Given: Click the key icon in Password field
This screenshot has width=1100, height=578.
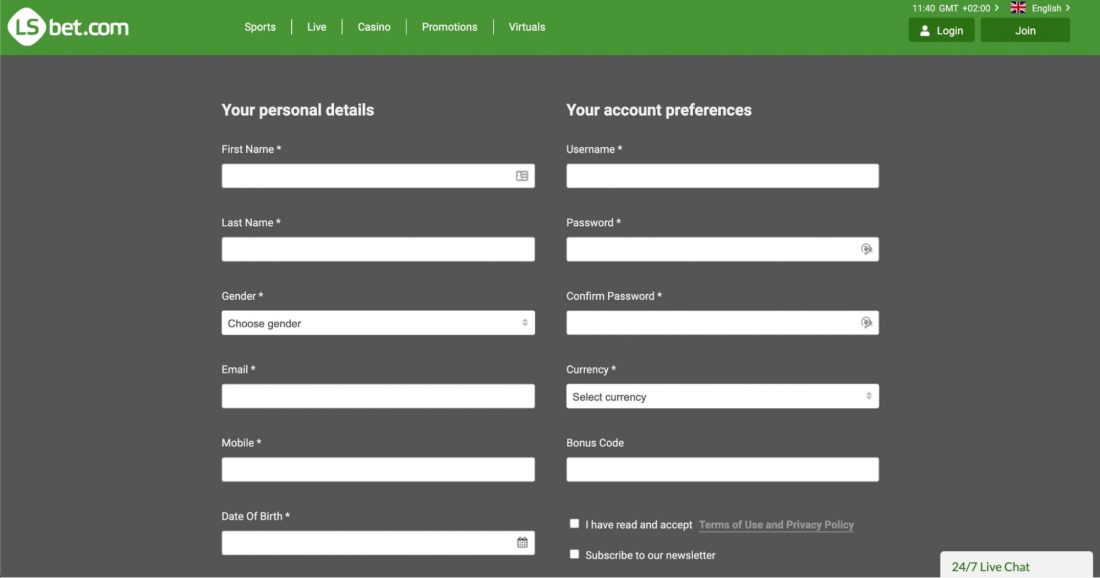Looking at the screenshot, I should pos(866,249).
